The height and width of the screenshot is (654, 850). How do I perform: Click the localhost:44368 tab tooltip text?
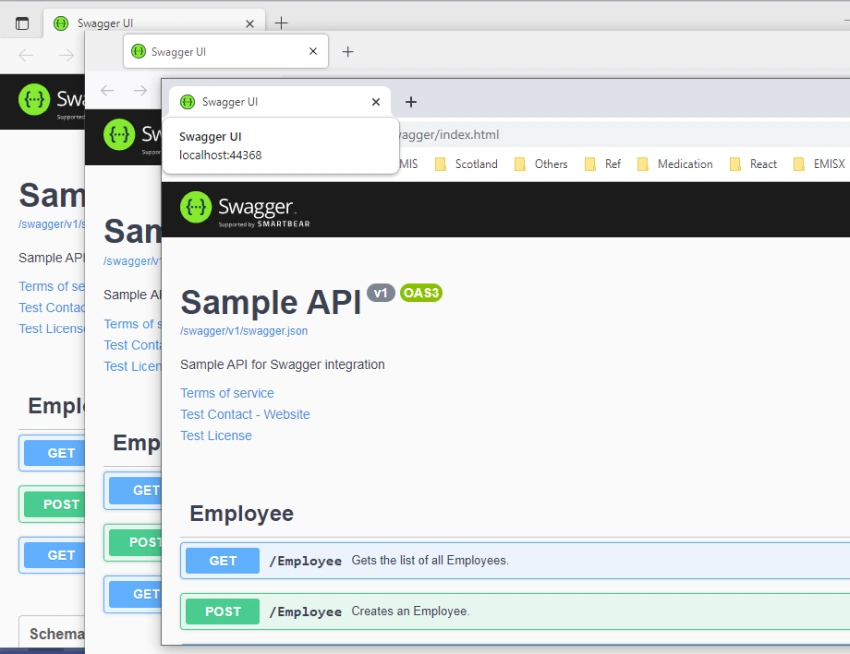point(220,155)
